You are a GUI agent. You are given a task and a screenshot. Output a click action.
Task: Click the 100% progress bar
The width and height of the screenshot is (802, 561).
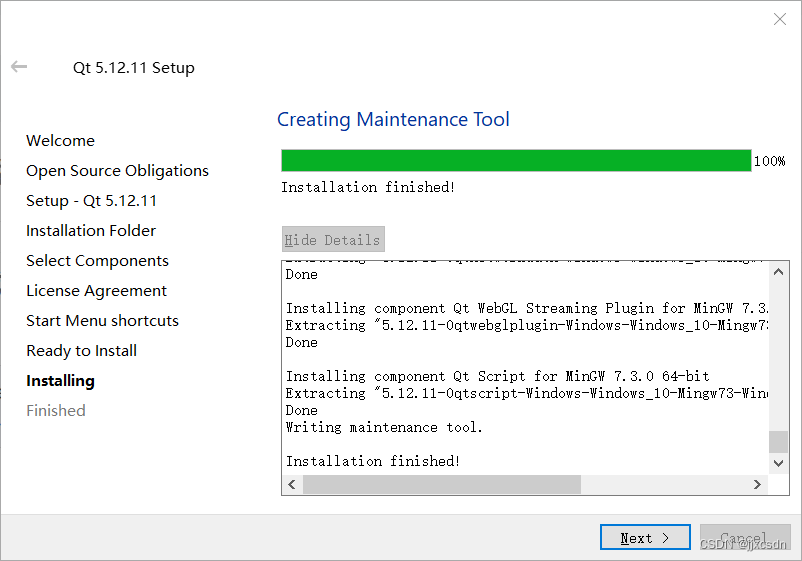coord(516,161)
